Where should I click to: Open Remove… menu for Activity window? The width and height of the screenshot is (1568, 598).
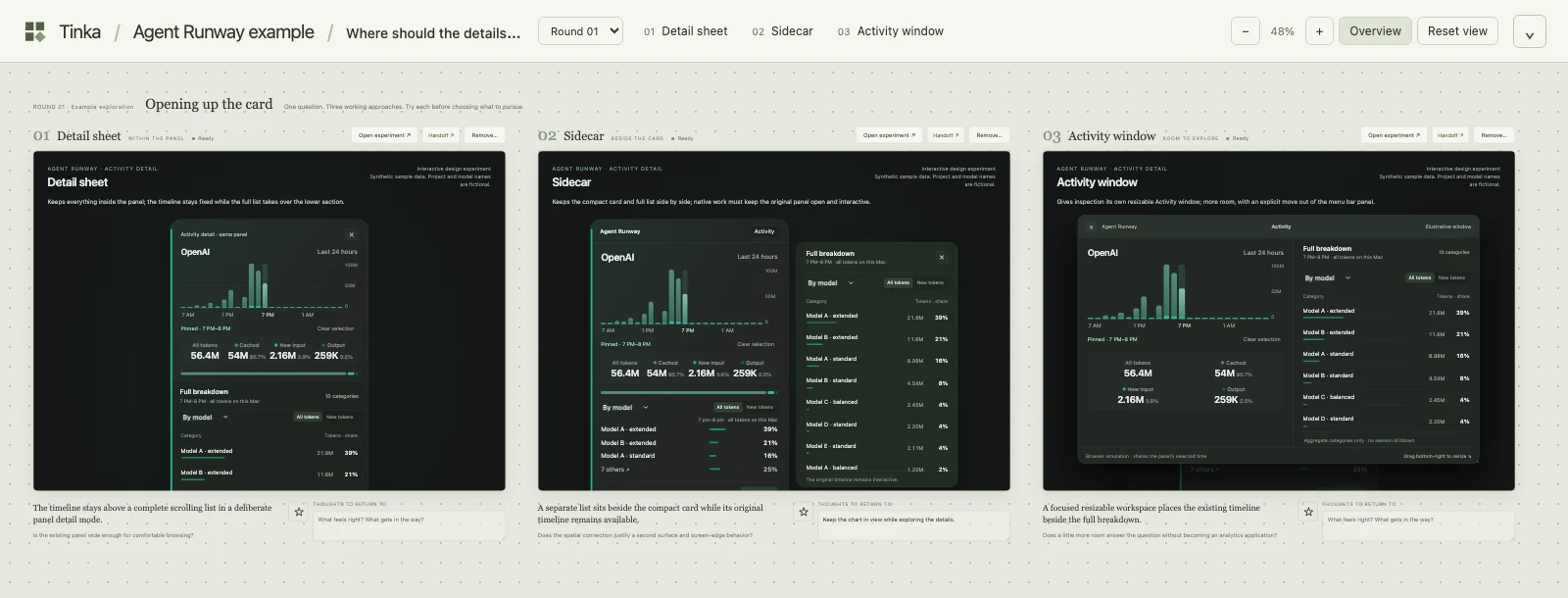click(1494, 135)
